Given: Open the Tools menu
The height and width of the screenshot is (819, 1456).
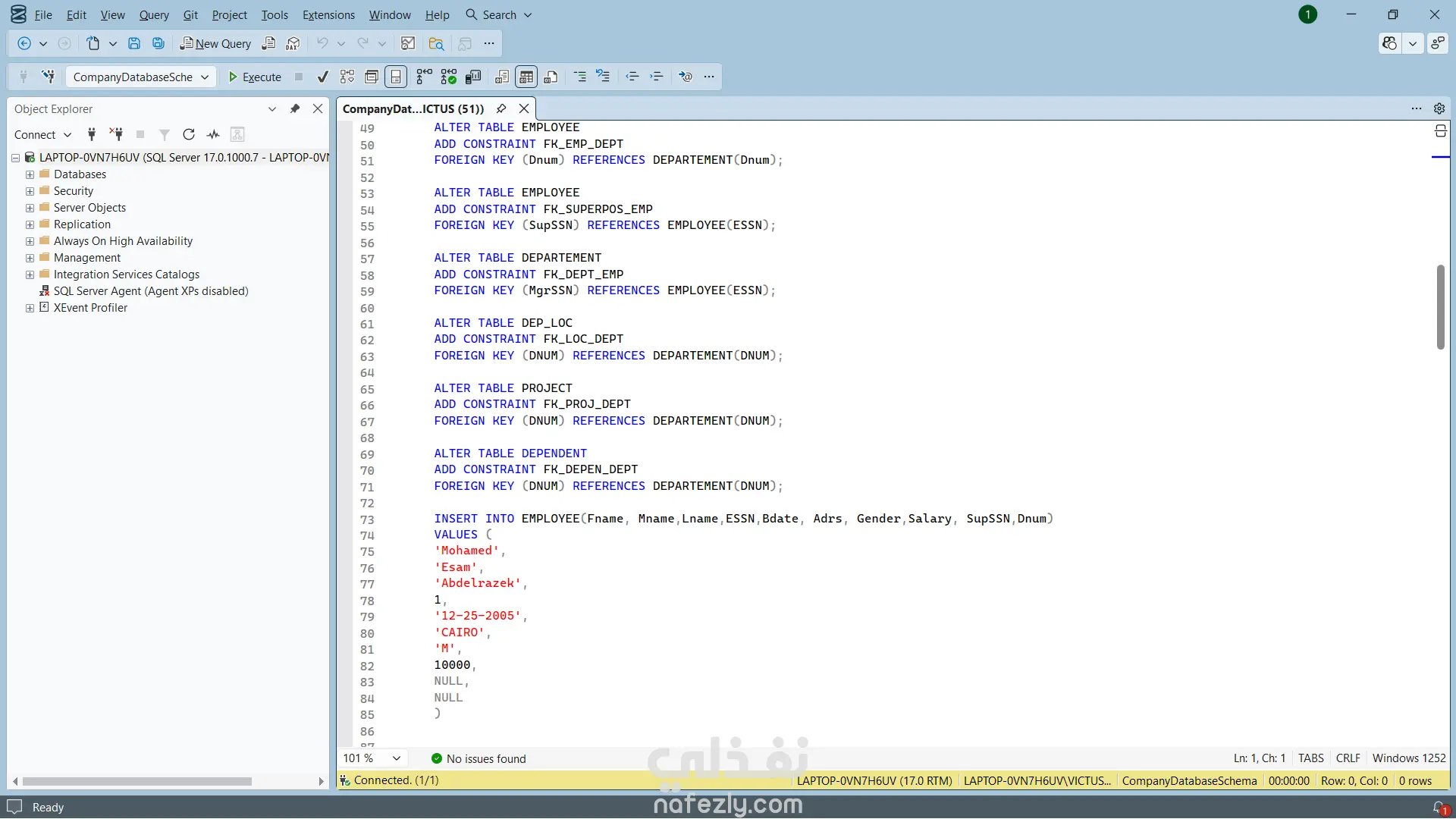Looking at the screenshot, I should (275, 14).
